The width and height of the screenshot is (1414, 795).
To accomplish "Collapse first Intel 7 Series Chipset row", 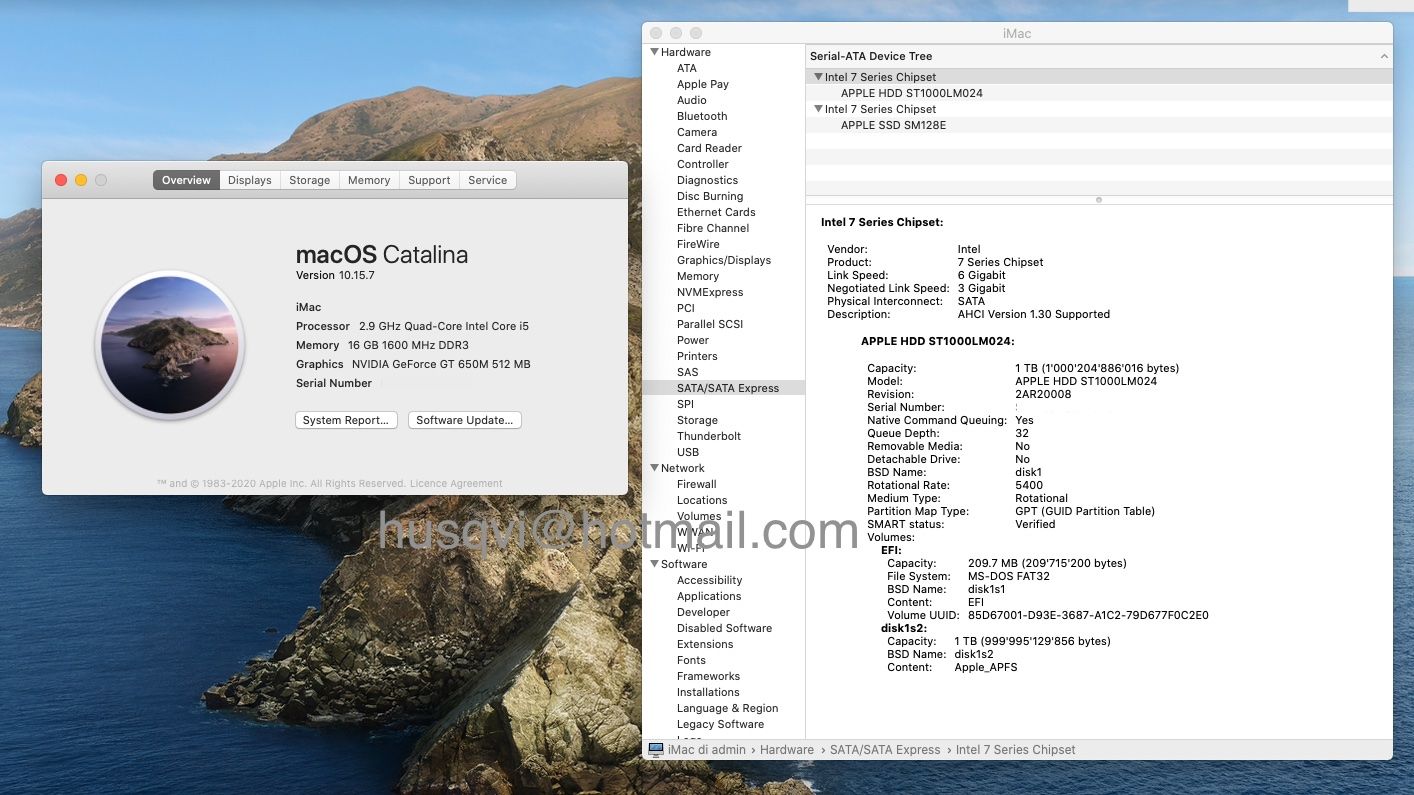I will [x=818, y=77].
